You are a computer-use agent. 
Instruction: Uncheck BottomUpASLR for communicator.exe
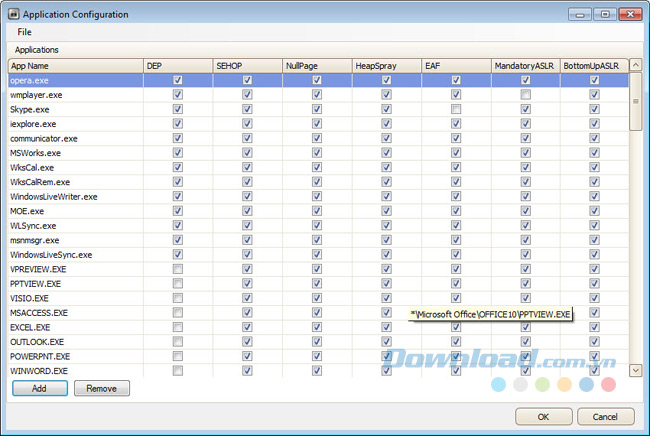(x=594, y=138)
